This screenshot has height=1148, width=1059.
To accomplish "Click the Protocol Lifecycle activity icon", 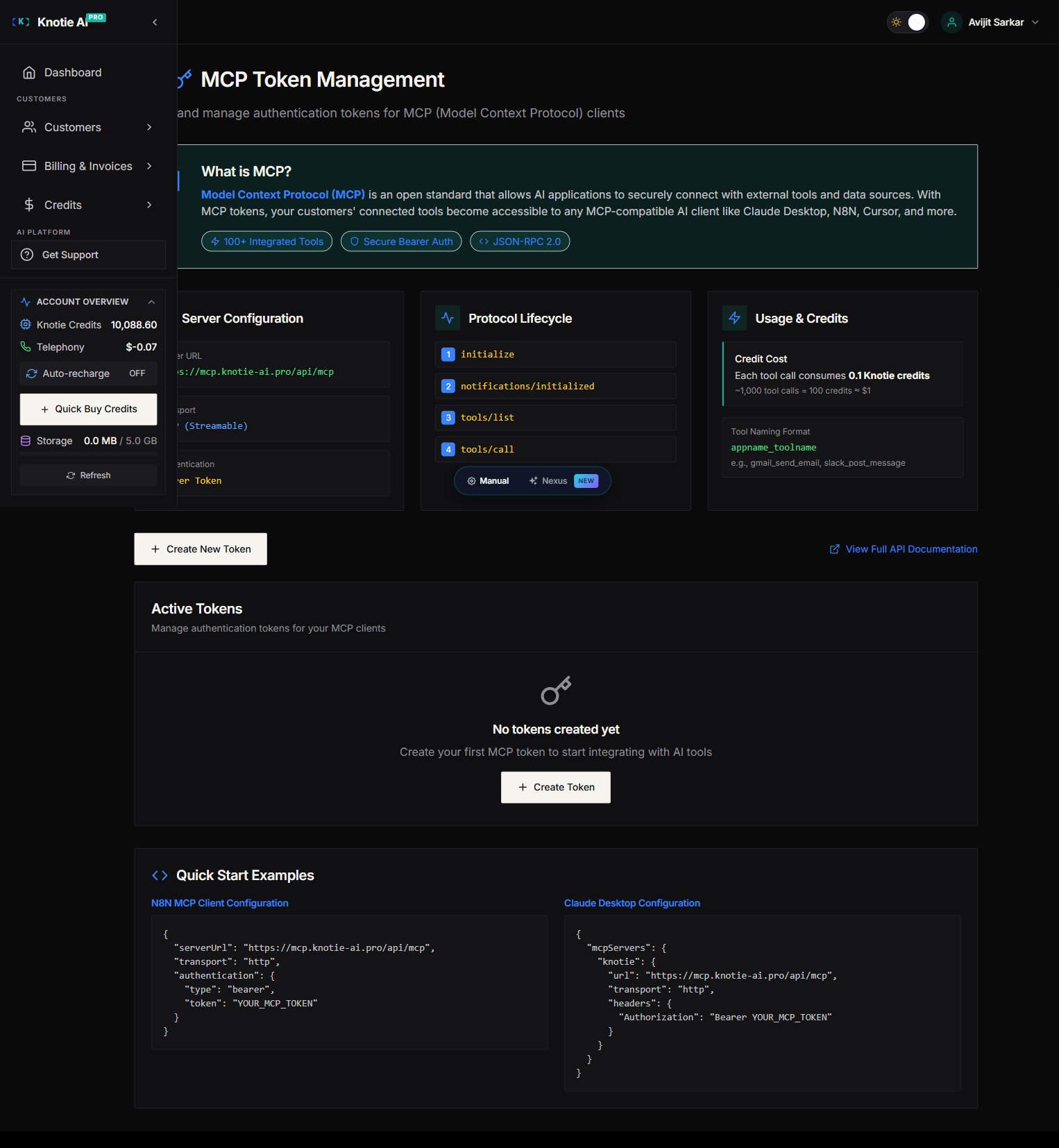I will 448,318.
